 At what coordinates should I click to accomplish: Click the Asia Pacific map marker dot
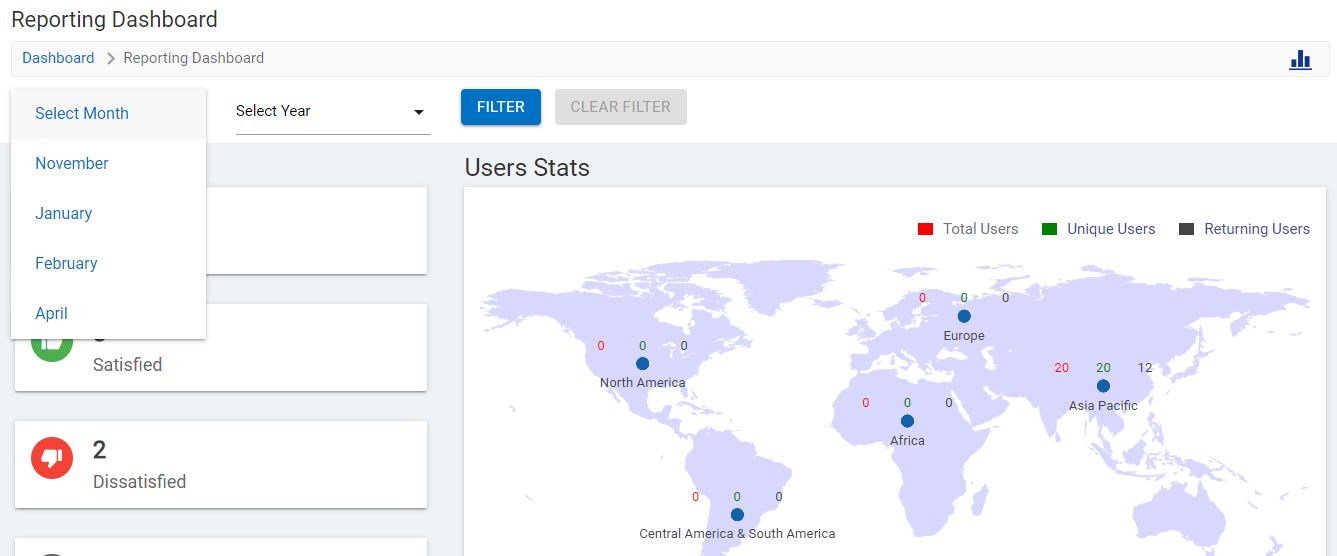[x=1103, y=386]
